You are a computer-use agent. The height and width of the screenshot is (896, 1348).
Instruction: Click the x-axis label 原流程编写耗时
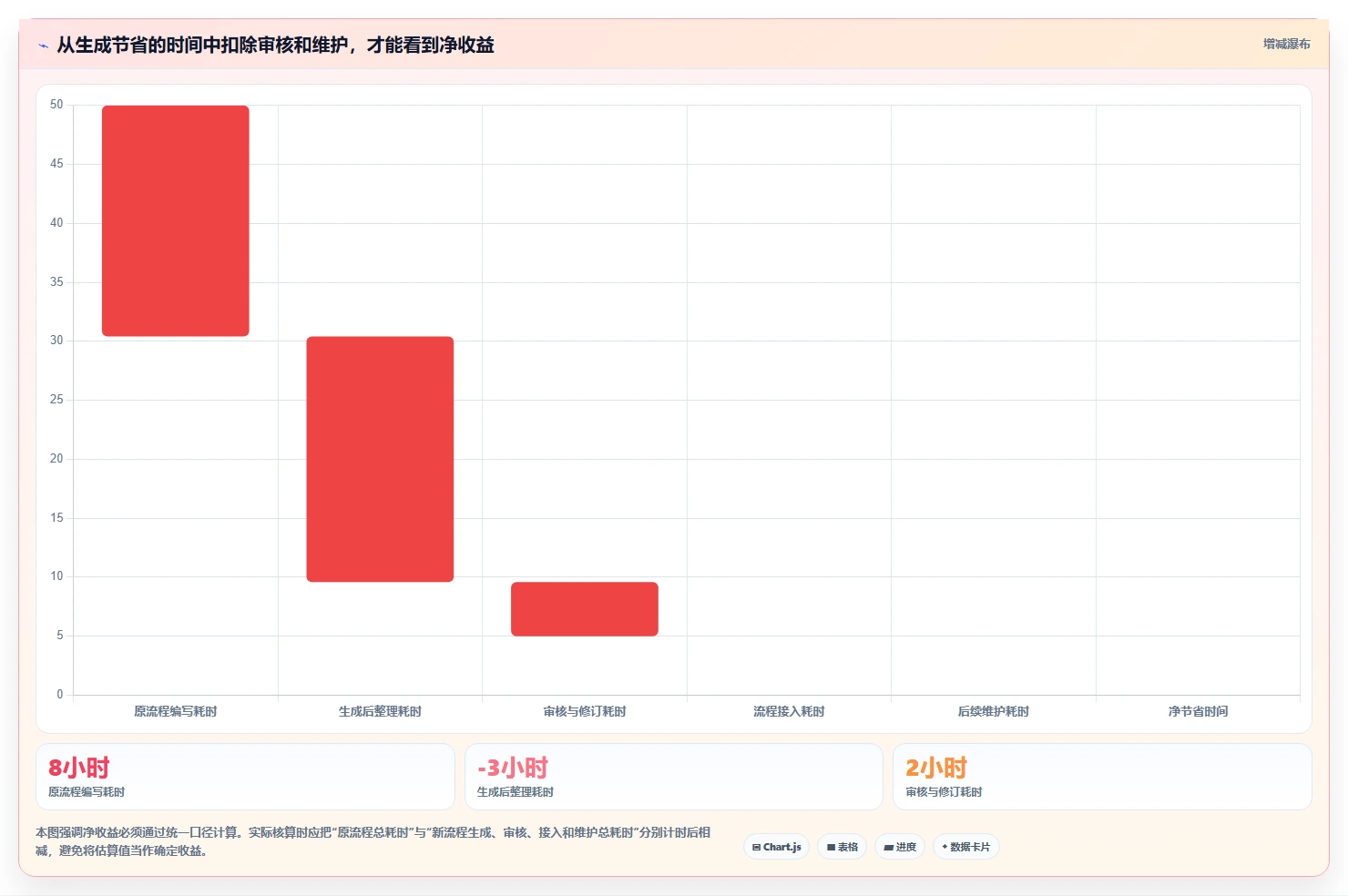pyautogui.click(x=176, y=711)
